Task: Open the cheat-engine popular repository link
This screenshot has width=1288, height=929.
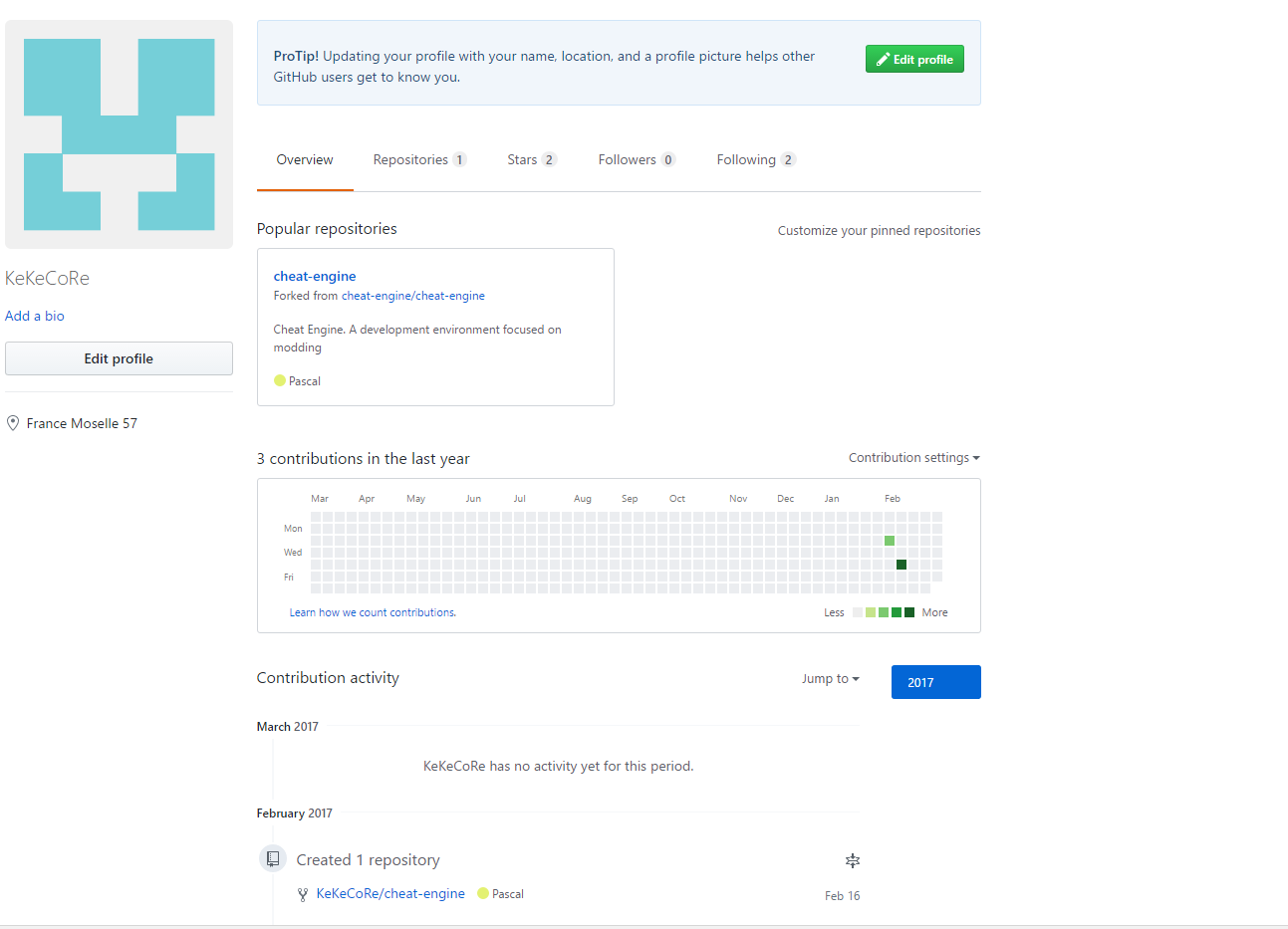Action: tap(315, 276)
